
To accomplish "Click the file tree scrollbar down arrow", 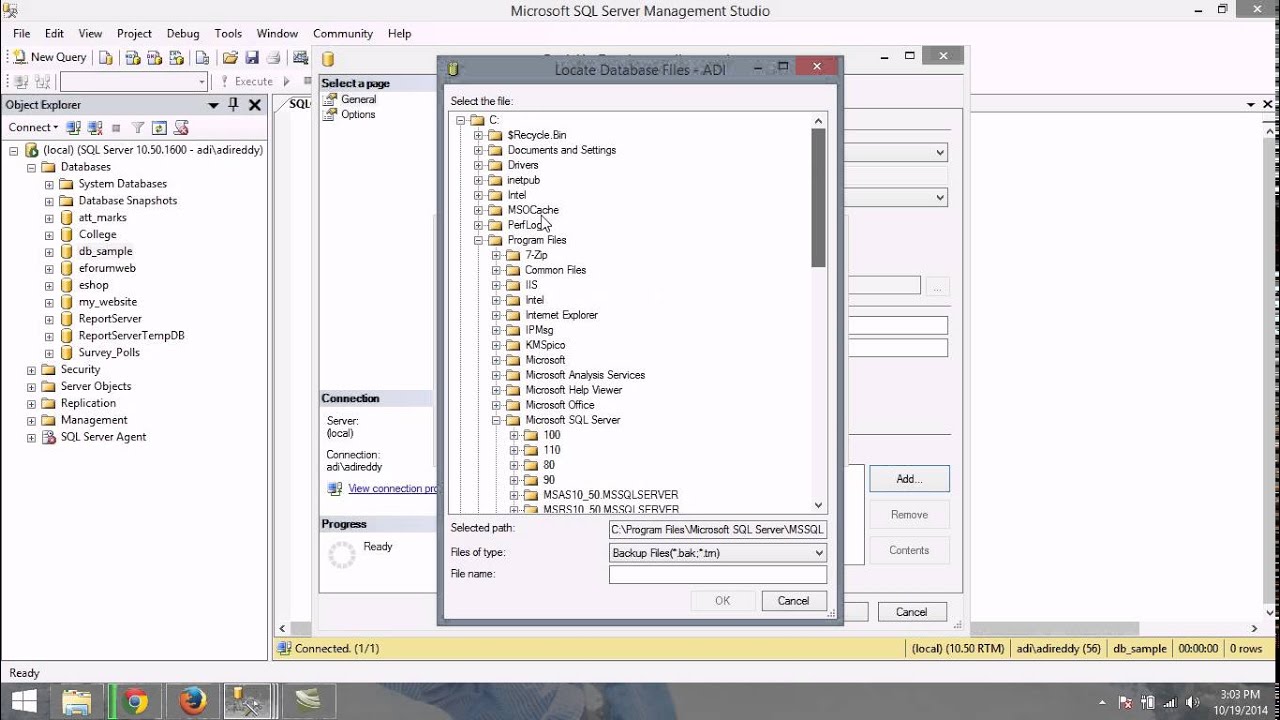I will click(818, 506).
